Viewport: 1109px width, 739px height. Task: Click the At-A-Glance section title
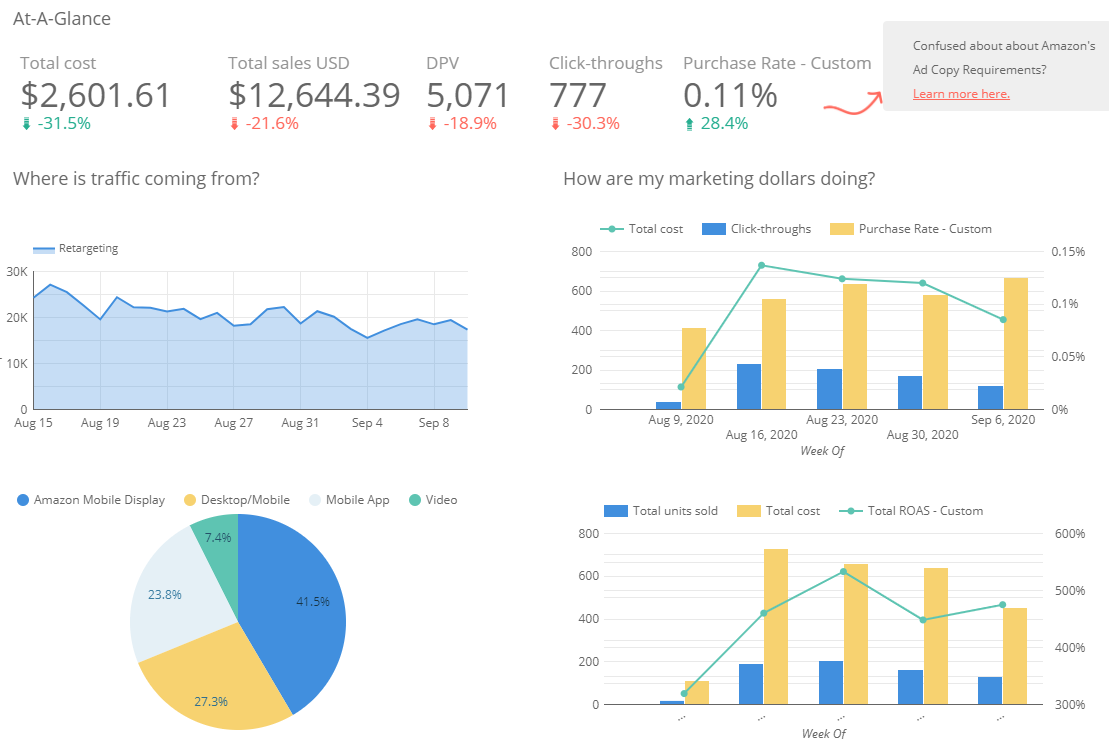(62, 18)
